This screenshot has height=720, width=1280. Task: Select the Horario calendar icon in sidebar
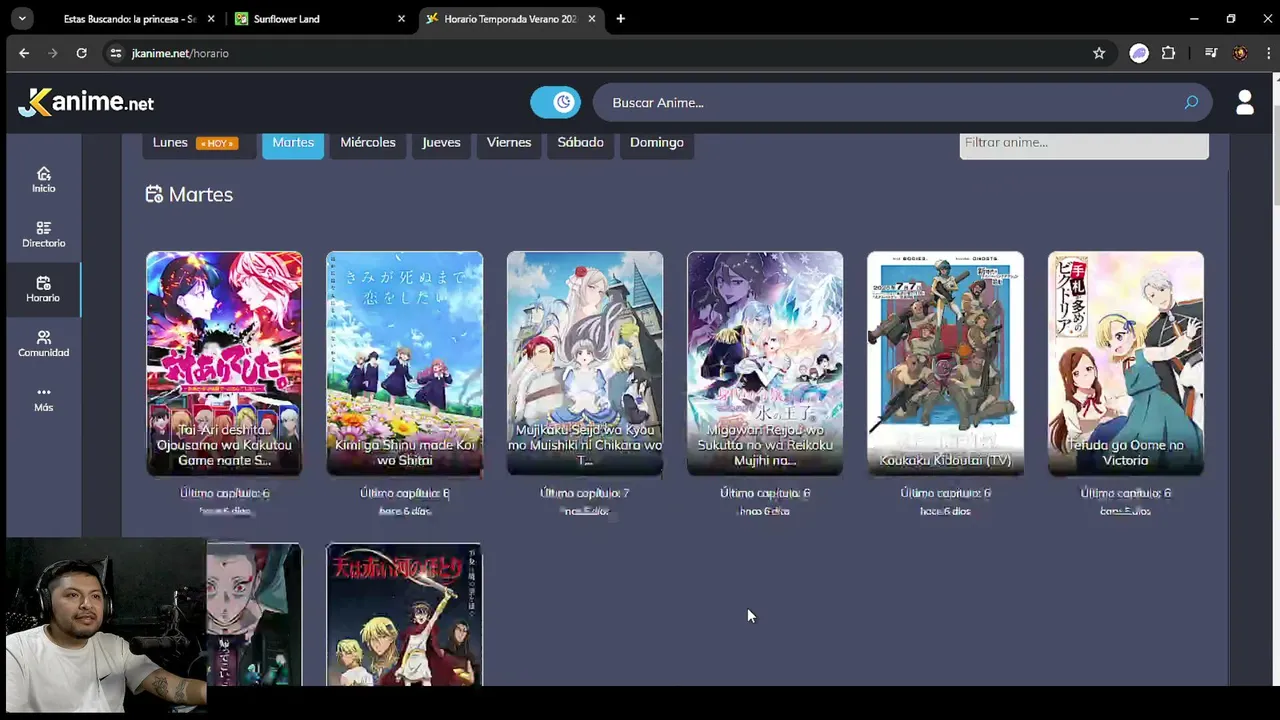[x=43, y=289]
